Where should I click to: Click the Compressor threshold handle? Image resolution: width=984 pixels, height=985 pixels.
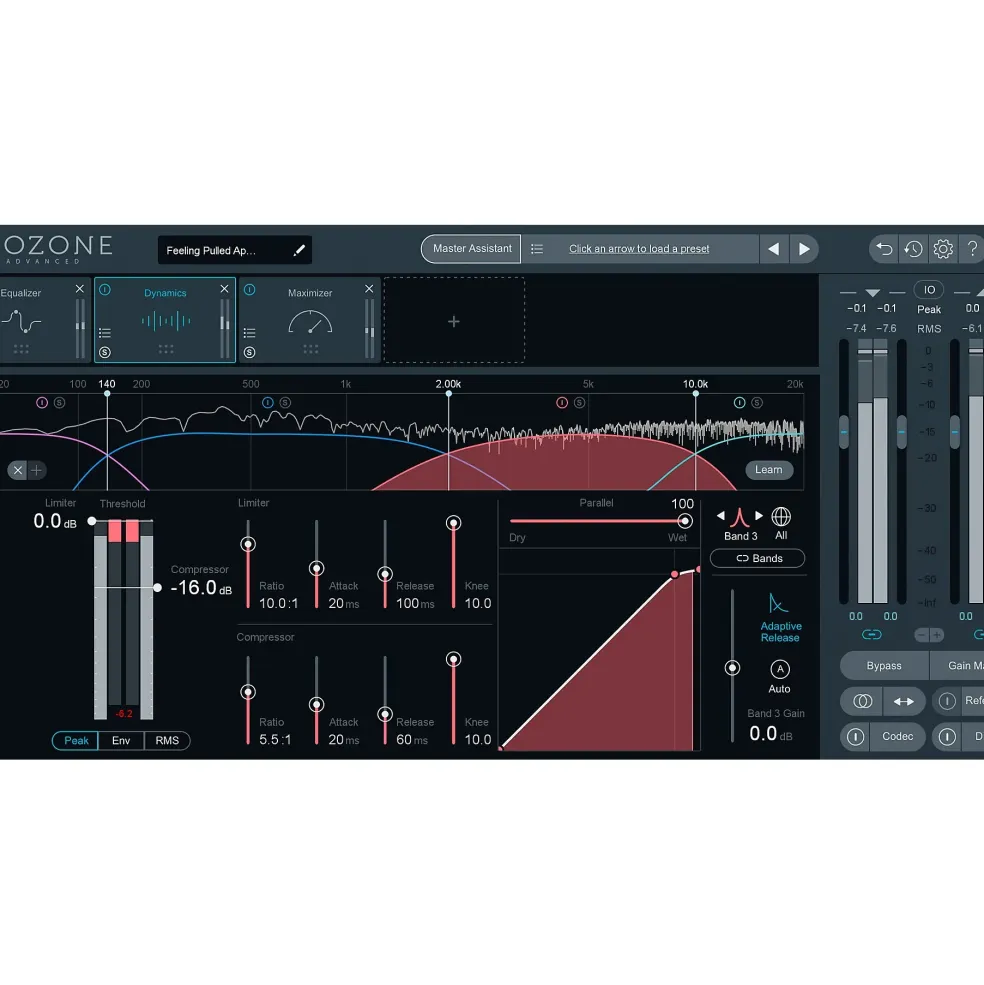pos(157,588)
